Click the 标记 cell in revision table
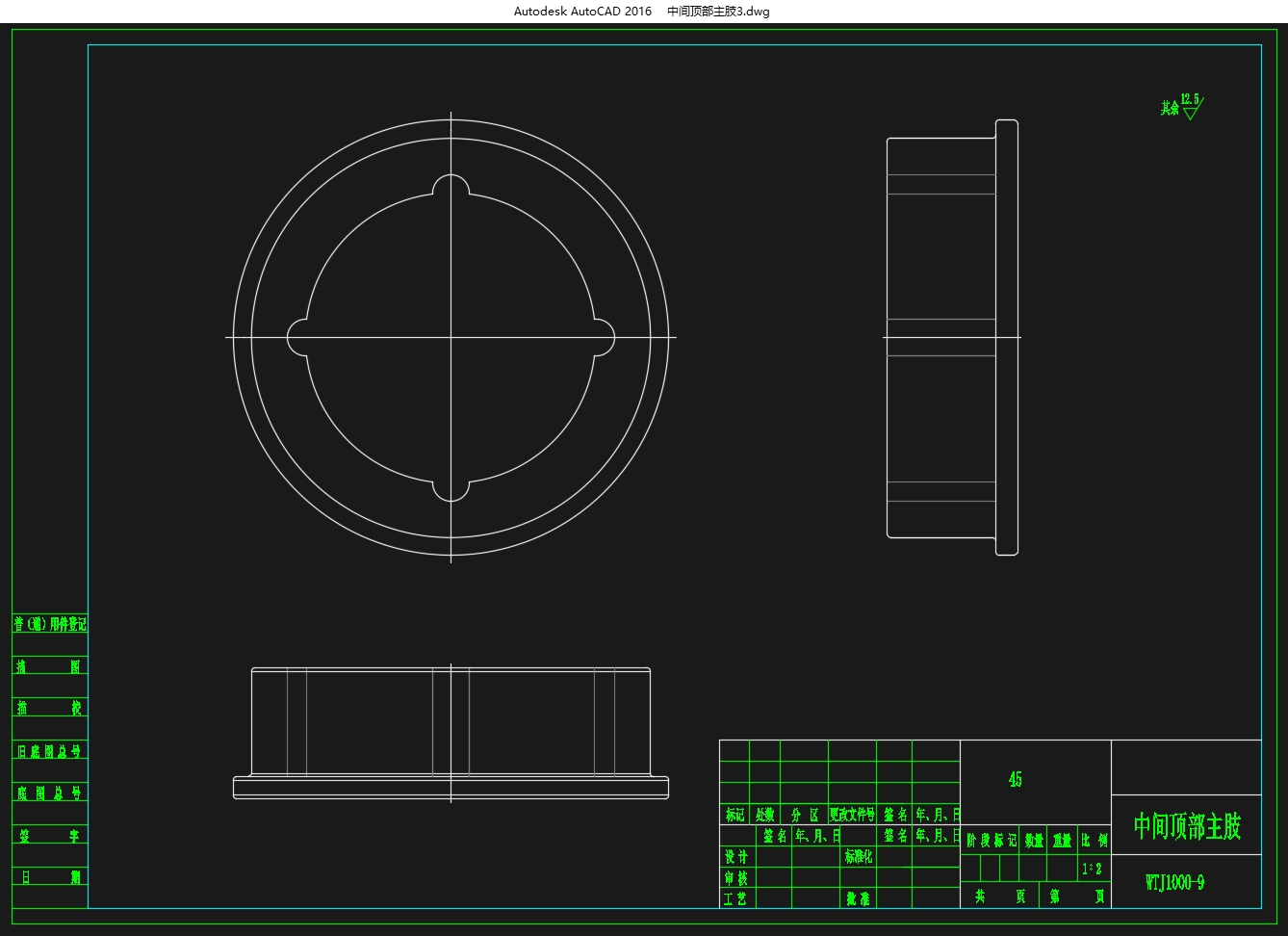The width and height of the screenshot is (1288, 936). [x=734, y=815]
